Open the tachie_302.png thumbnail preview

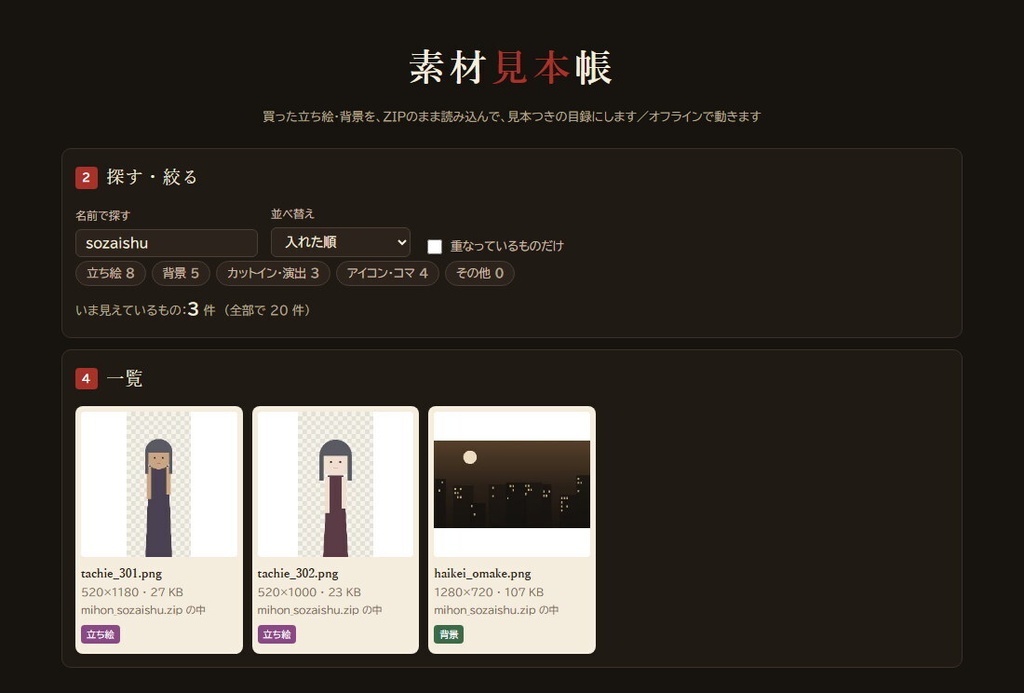click(335, 484)
